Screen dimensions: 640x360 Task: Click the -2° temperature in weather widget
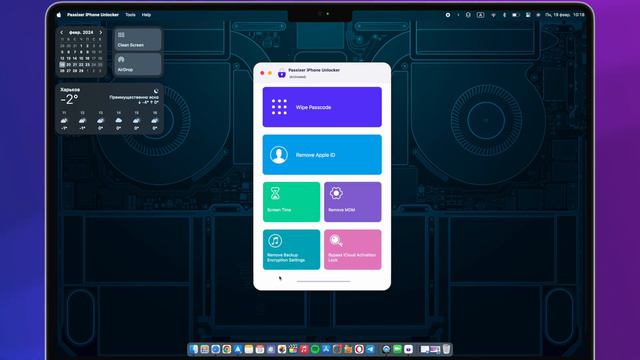click(x=69, y=99)
